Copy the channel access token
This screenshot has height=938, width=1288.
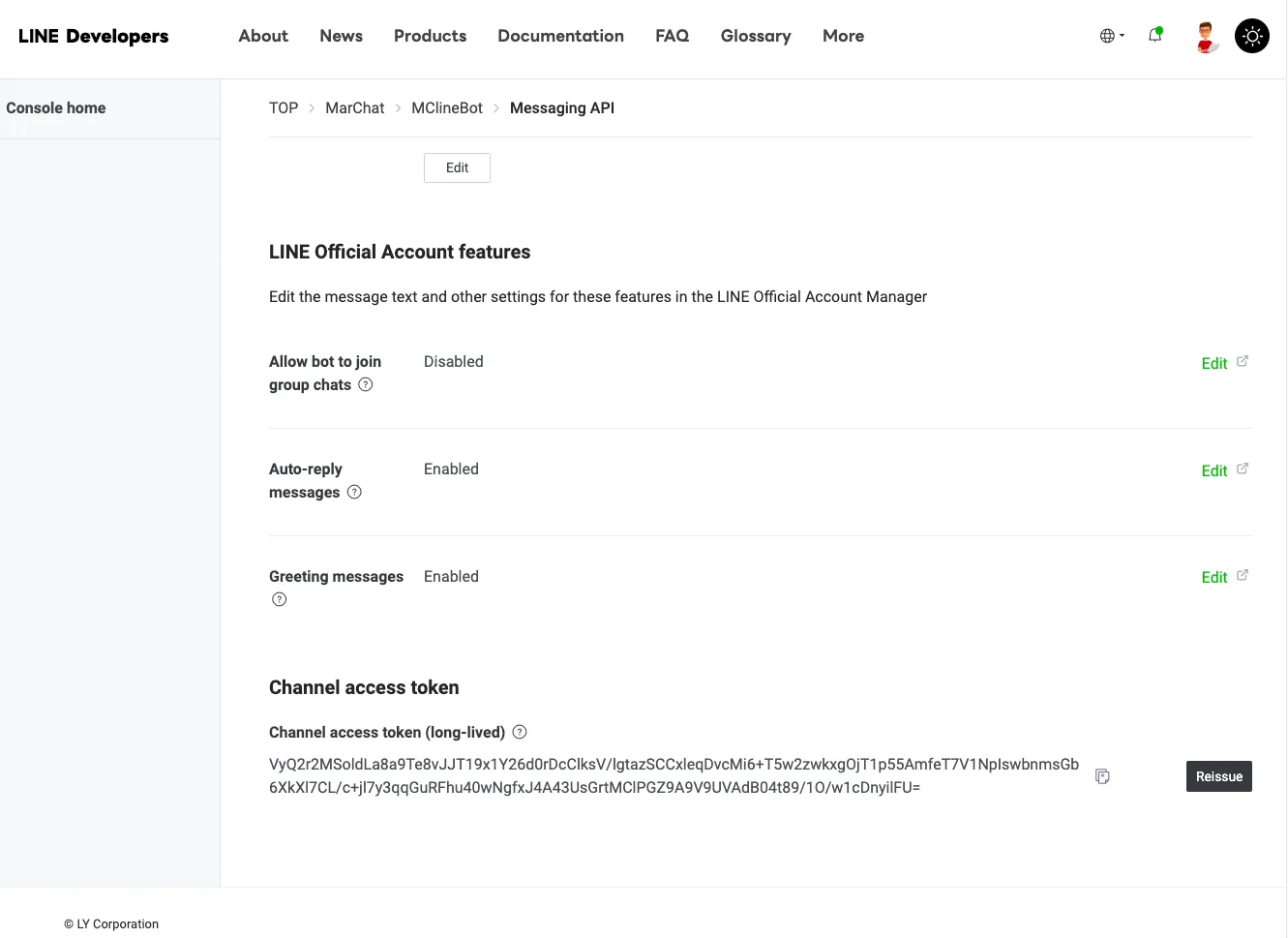(1102, 776)
